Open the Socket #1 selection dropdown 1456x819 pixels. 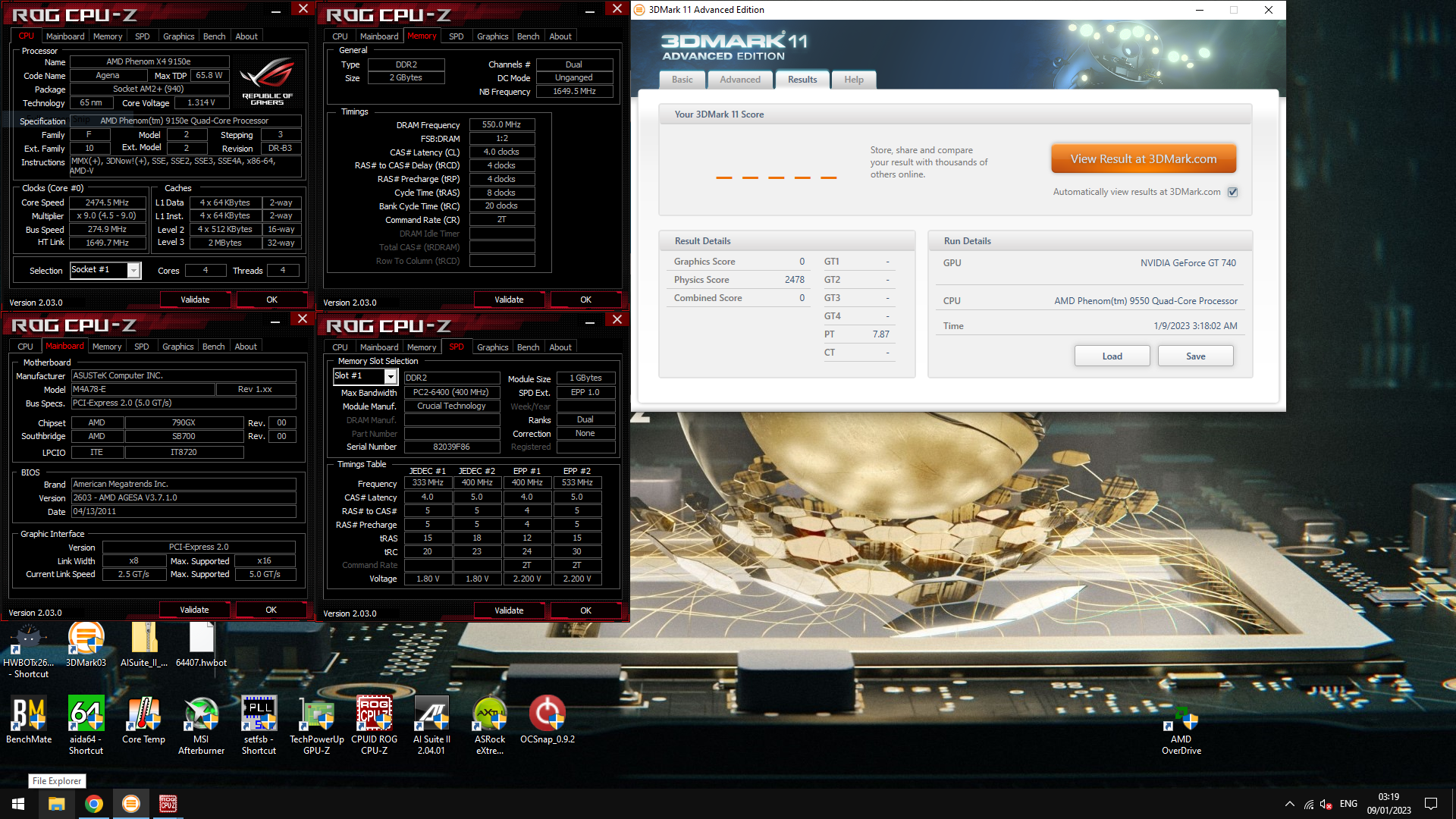point(105,270)
